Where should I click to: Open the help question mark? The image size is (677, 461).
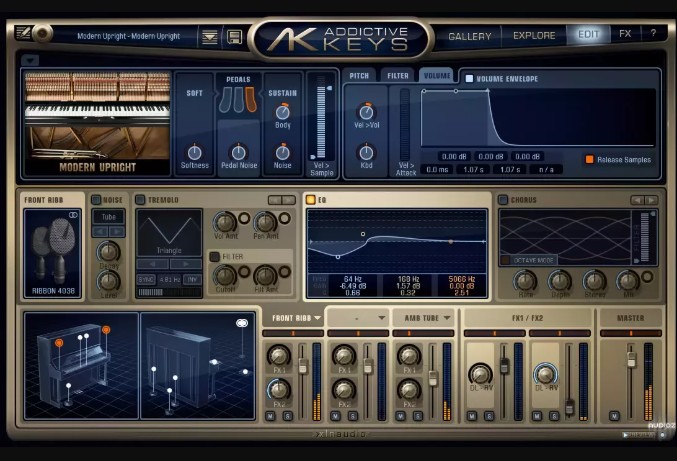(653, 33)
